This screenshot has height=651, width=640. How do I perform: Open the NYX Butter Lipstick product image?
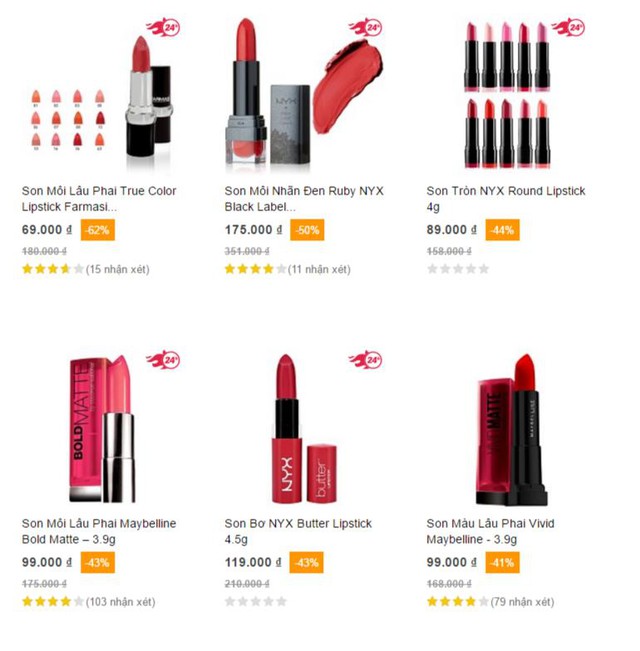(304, 428)
